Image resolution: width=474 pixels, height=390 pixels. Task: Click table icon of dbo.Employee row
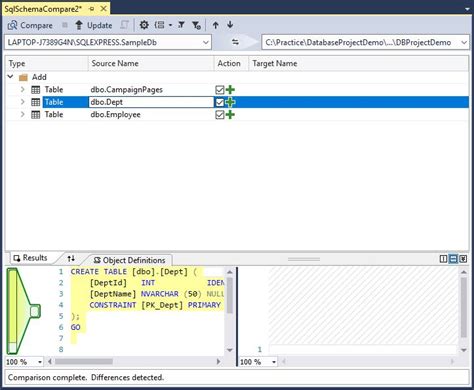coord(35,115)
